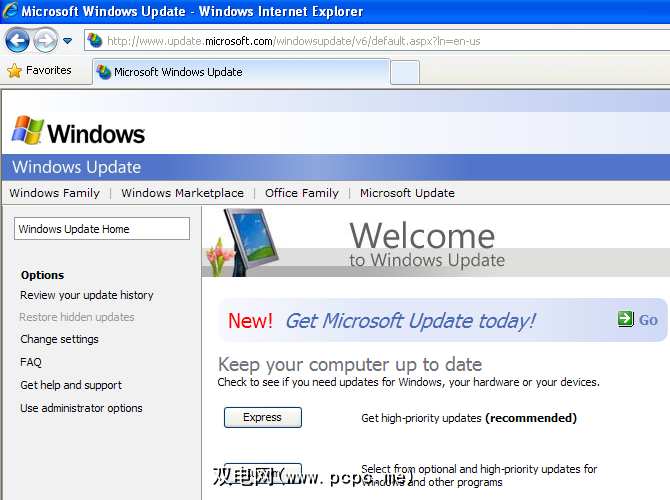Open the Windows Marketplace link
Screen dimensions: 670x500
[182, 193]
